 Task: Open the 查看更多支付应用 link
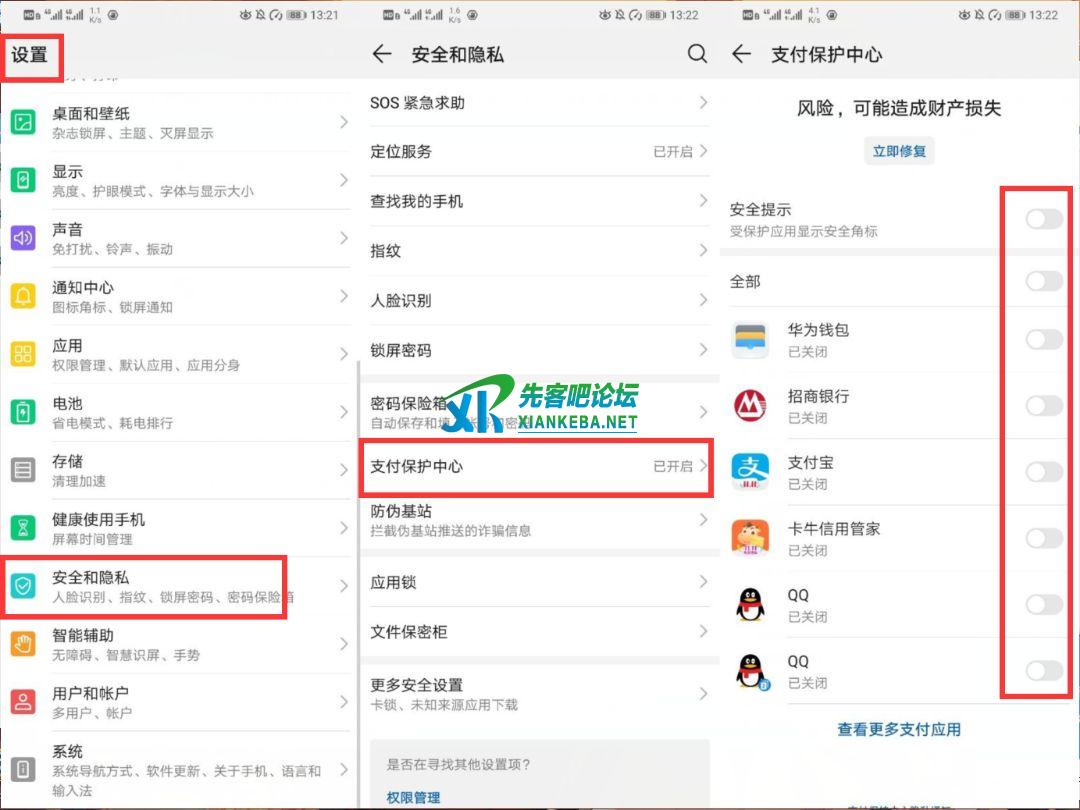[898, 730]
